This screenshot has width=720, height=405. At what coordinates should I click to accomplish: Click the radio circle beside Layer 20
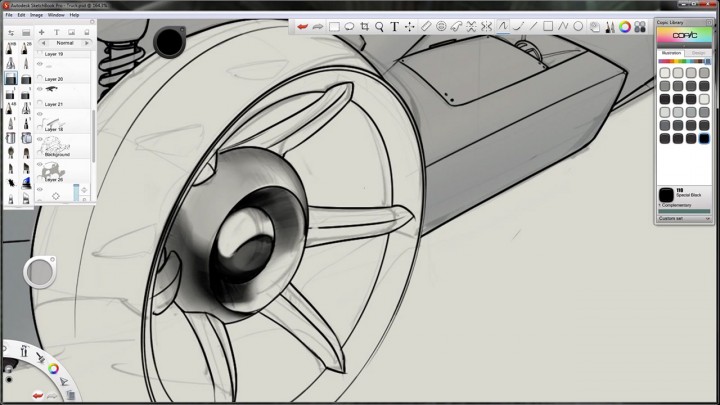(40, 78)
